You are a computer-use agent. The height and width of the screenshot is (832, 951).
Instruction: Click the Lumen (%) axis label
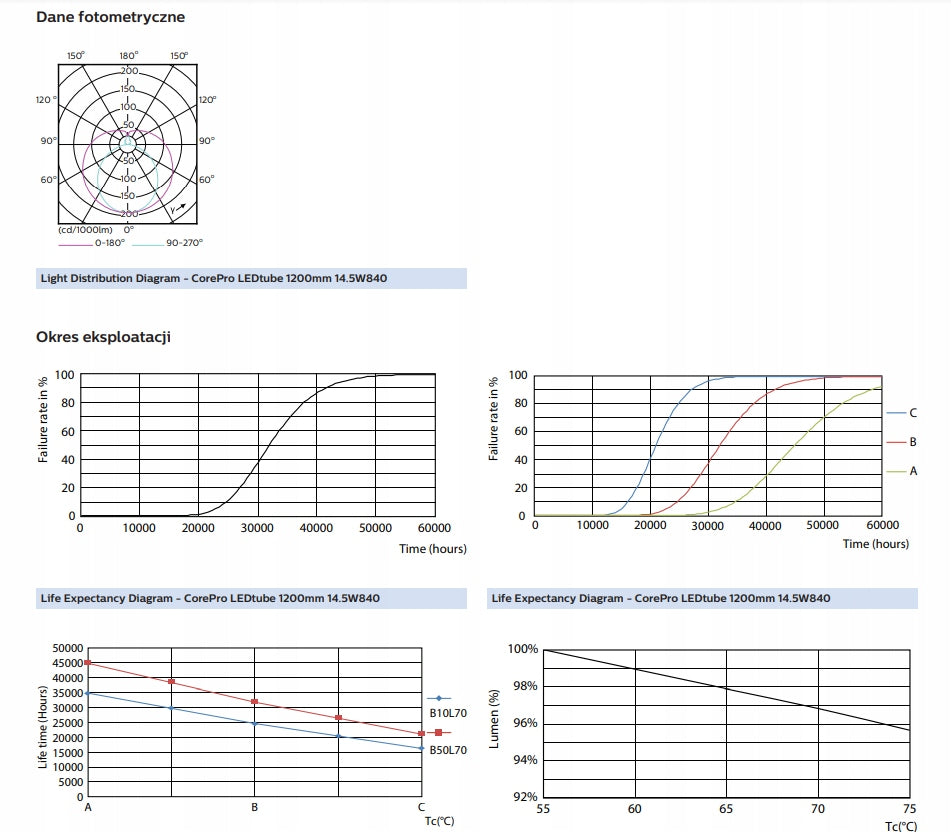click(x=493, y=722)
